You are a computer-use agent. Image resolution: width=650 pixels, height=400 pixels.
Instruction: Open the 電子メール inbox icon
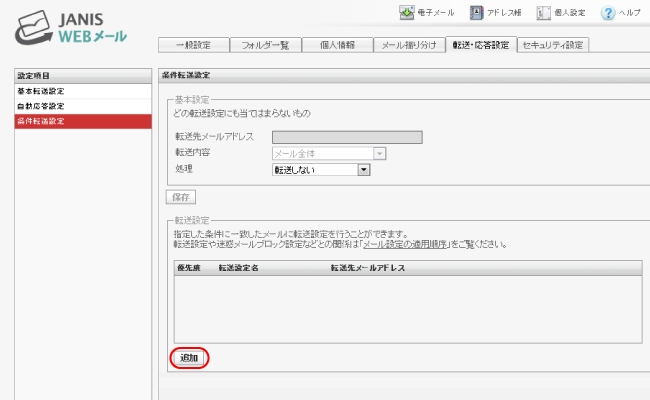407,12
